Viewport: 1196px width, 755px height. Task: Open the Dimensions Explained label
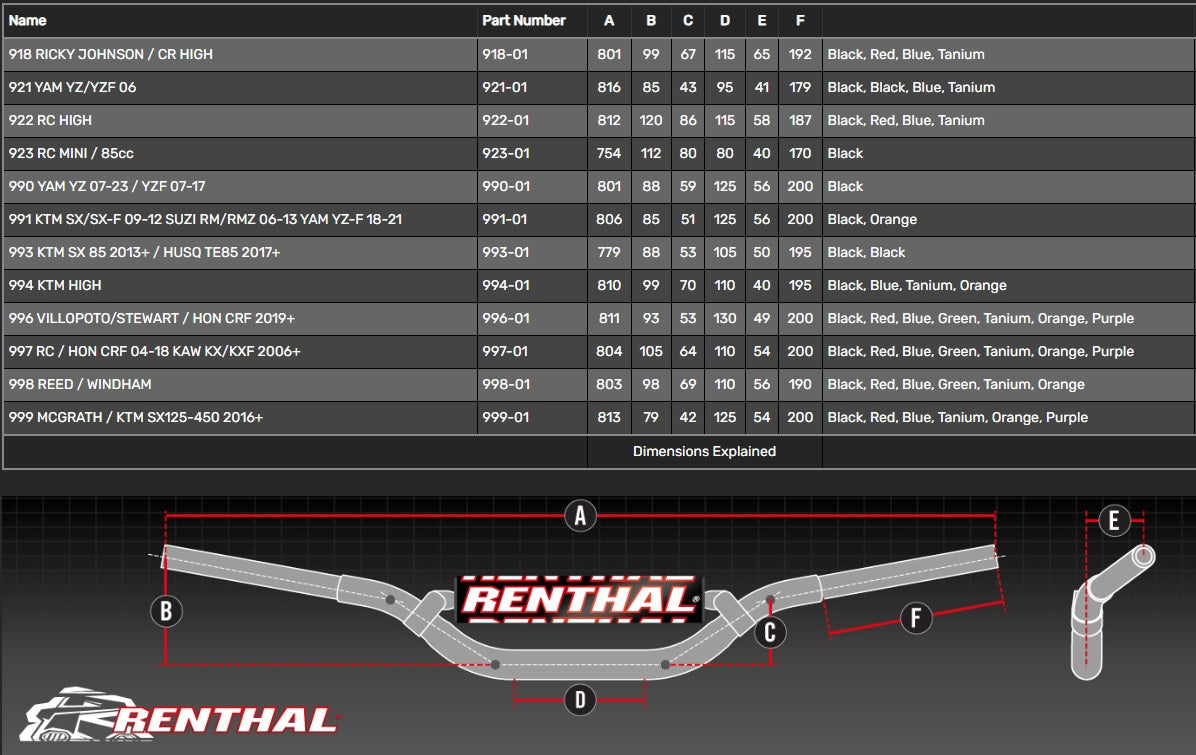(704, 451)
